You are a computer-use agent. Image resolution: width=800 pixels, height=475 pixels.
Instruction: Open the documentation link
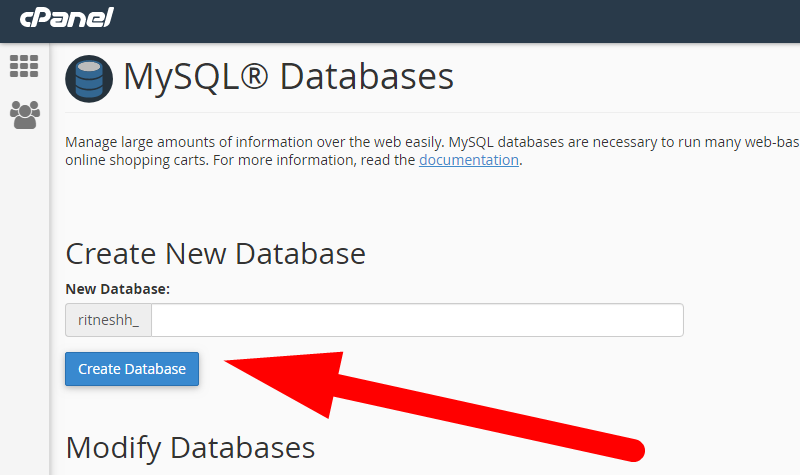[468, 160]
